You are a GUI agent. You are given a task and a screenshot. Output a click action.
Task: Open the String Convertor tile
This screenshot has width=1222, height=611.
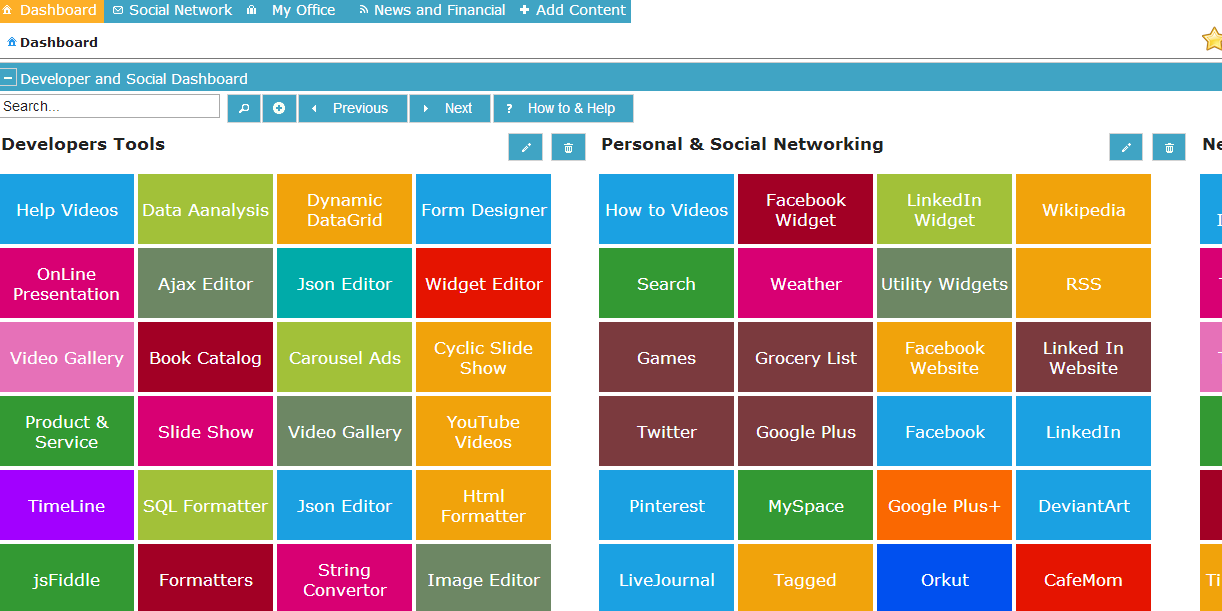coord(344,578)
